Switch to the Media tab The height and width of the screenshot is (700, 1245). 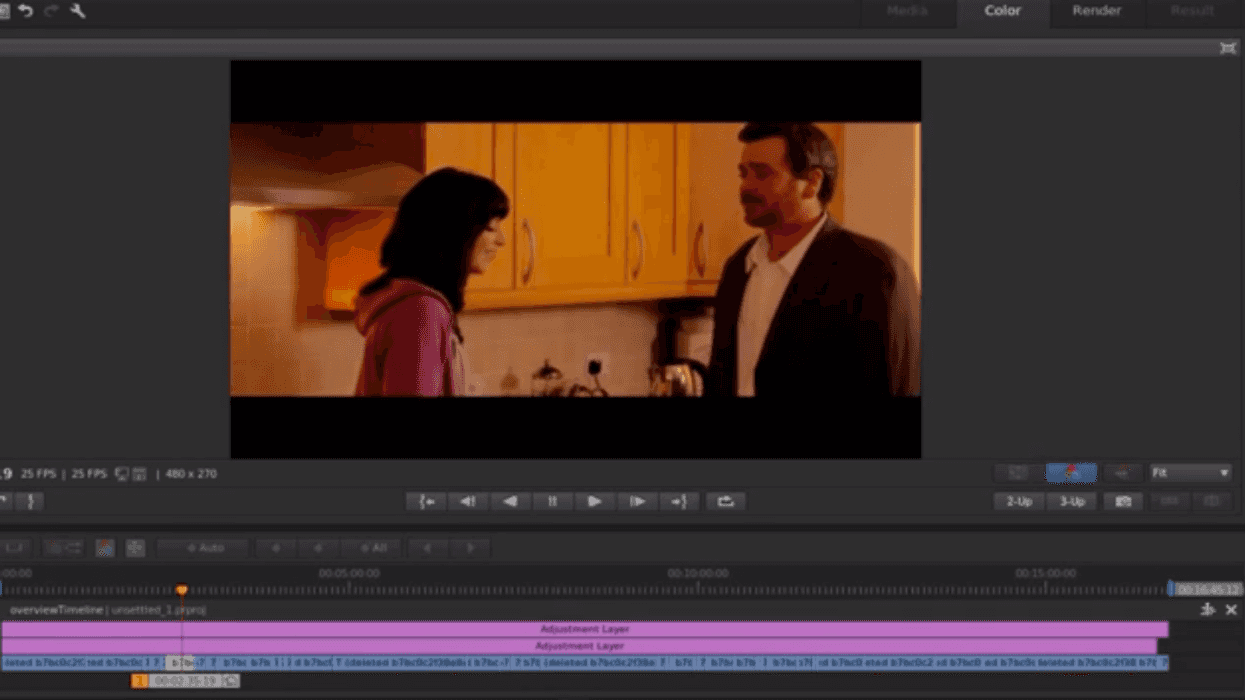pos(907,11)
